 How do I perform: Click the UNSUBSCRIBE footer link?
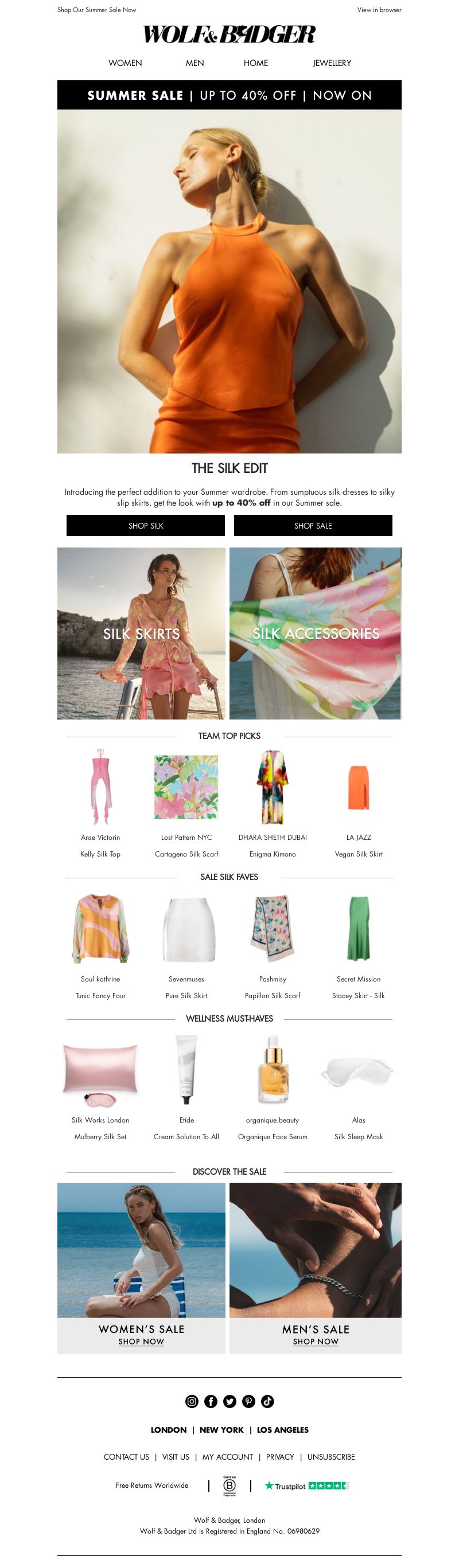pyautogui.click(x=331, y=1457)
